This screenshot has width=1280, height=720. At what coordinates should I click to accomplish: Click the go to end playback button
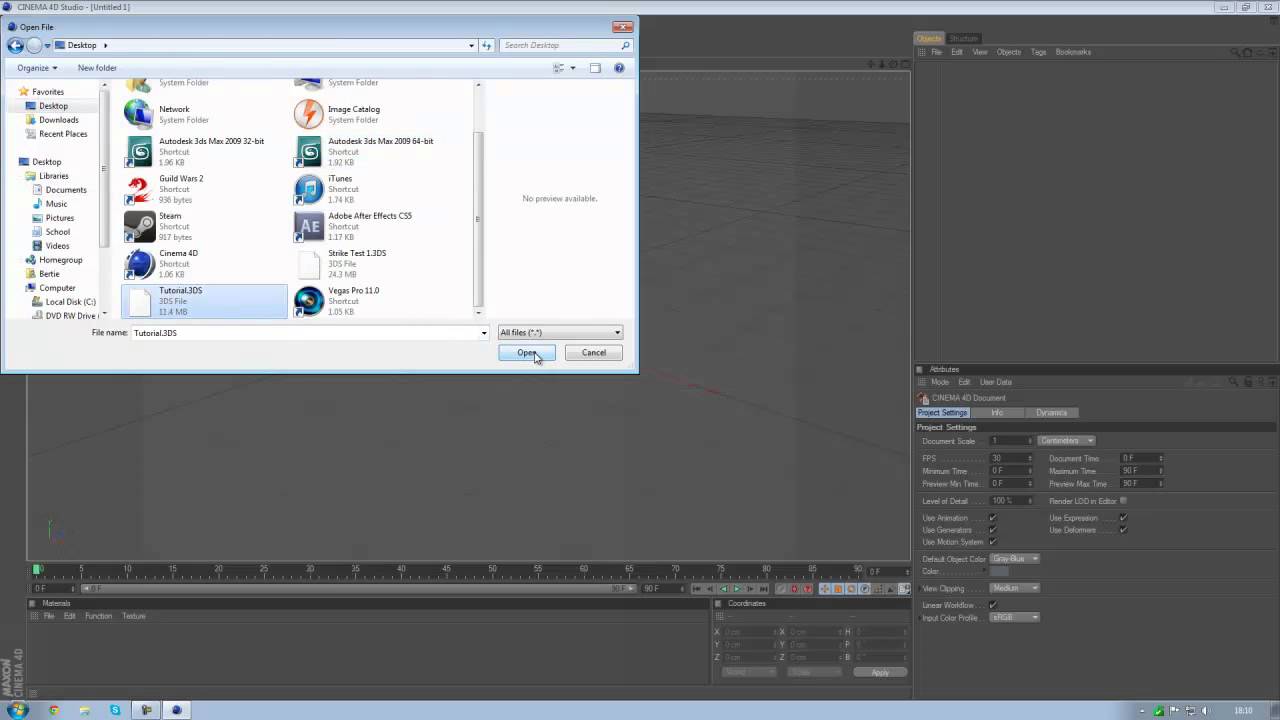763,588
